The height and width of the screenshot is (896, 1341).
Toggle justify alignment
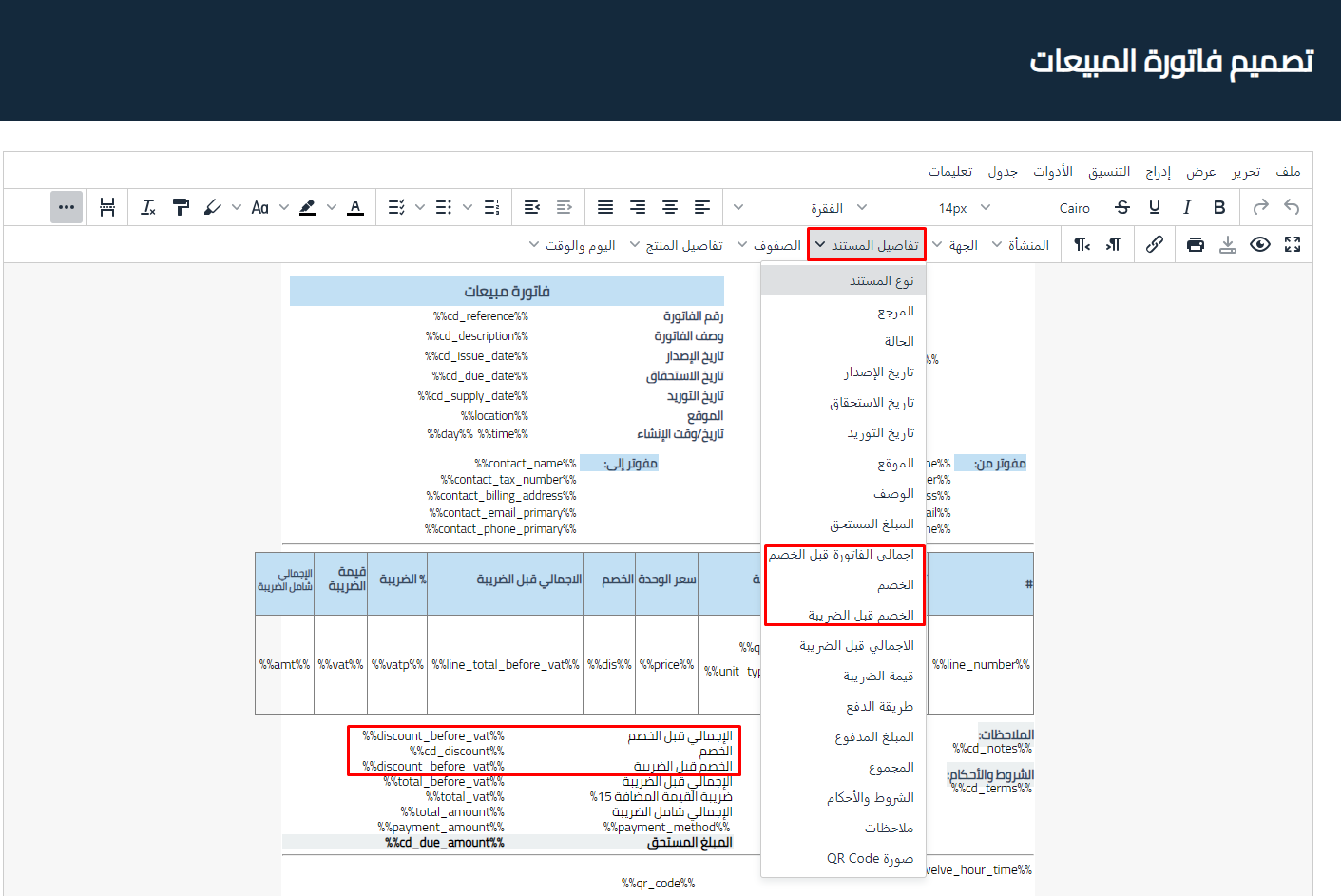pos(605,207)
